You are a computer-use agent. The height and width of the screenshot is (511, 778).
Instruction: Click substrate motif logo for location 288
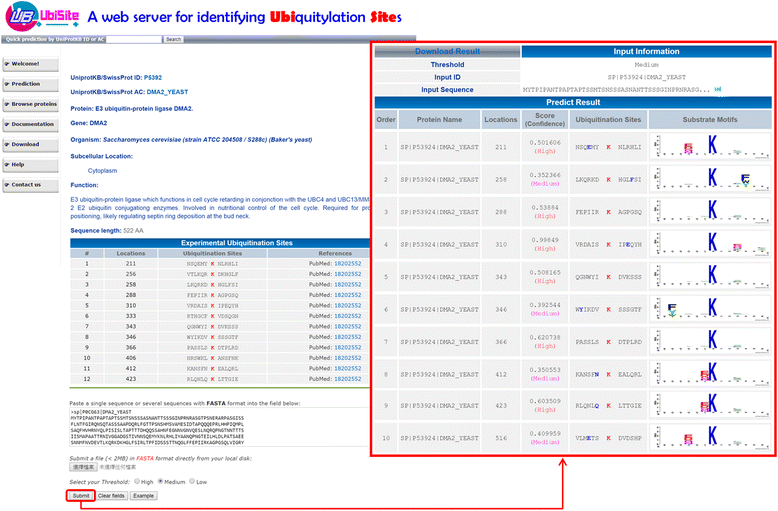point(710,211)
